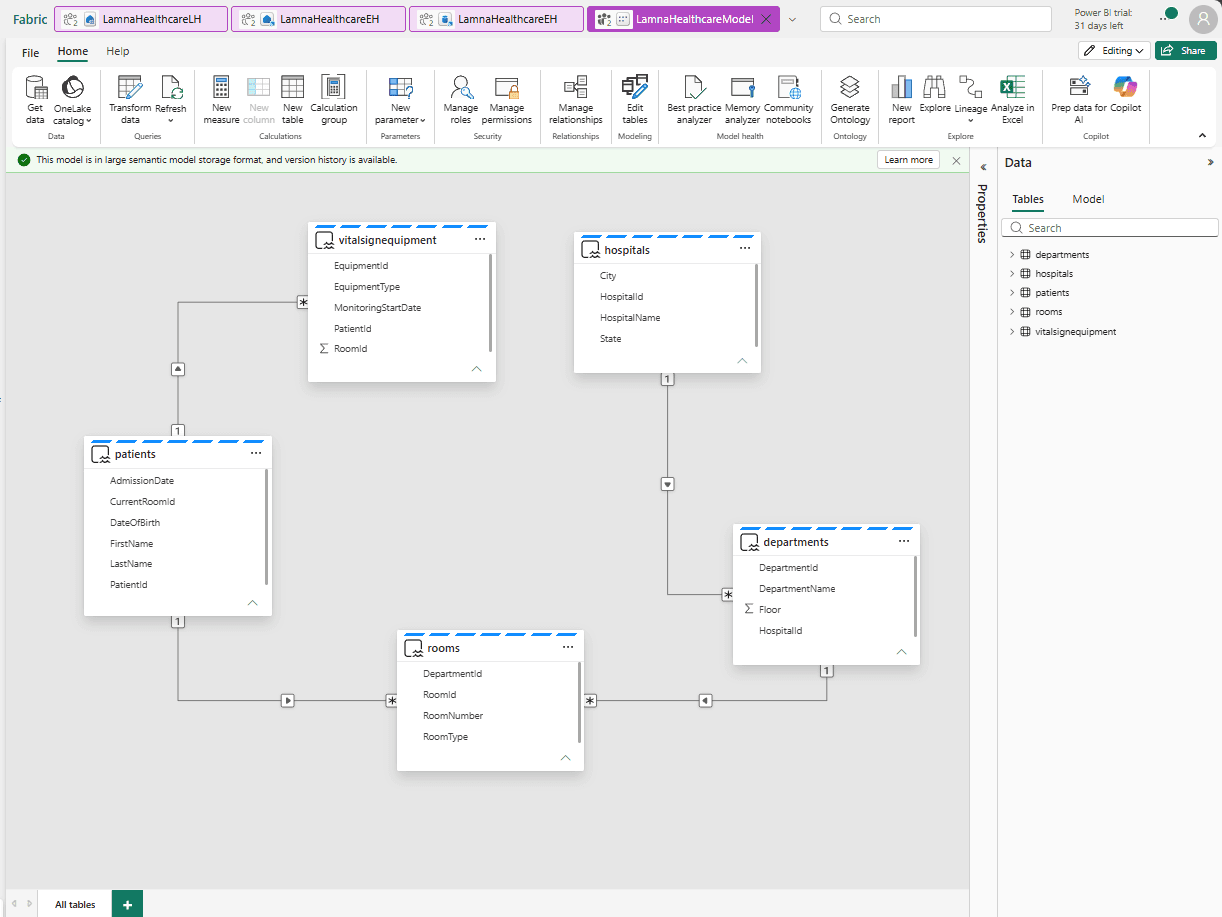Click the Learn more button
The image size is (1222, 917).
click(x=908, y=160)
